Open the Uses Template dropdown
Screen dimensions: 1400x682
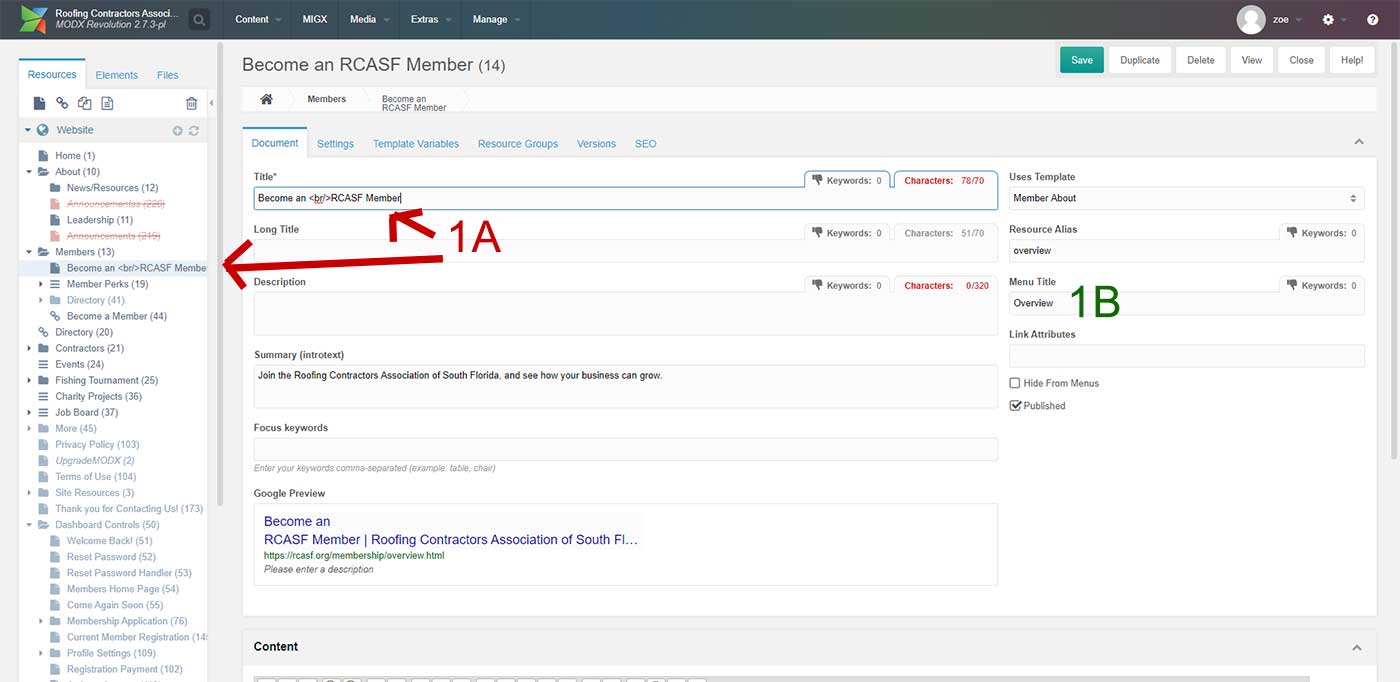[x=1186, y=198]
